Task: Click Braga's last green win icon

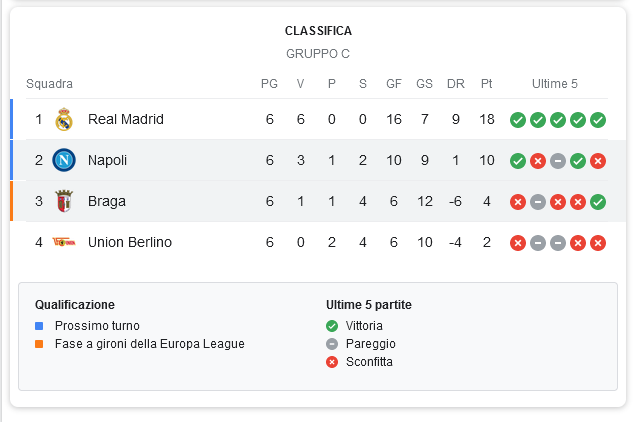Action: 598,202
